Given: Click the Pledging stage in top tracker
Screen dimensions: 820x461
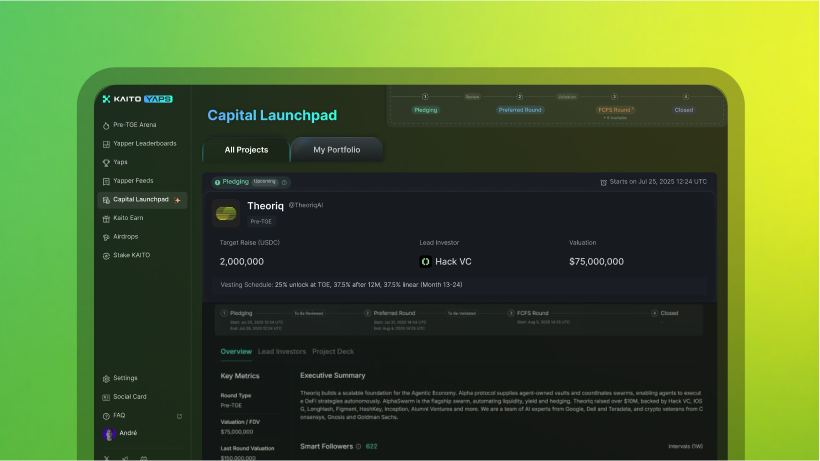Looking at the screenshot, I should point(426,110).
